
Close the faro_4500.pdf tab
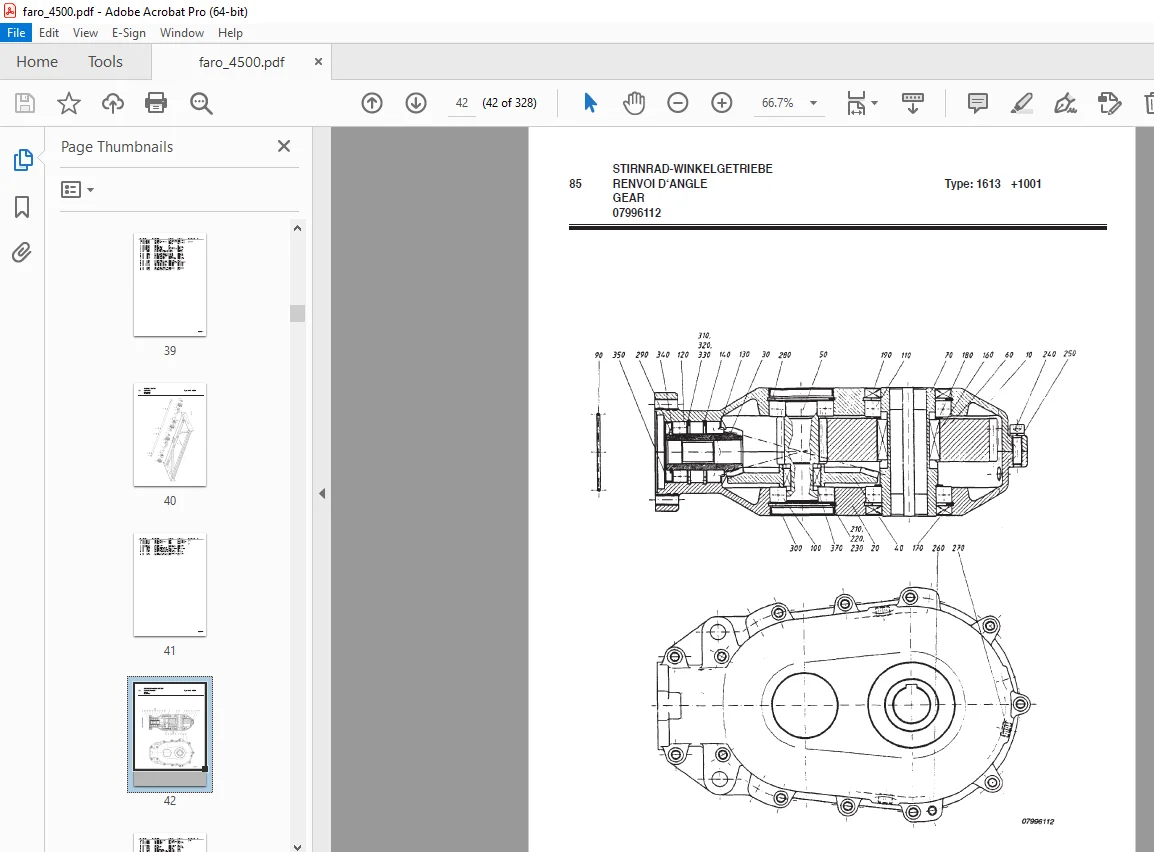pyautogui.click(x=318, y=62)
